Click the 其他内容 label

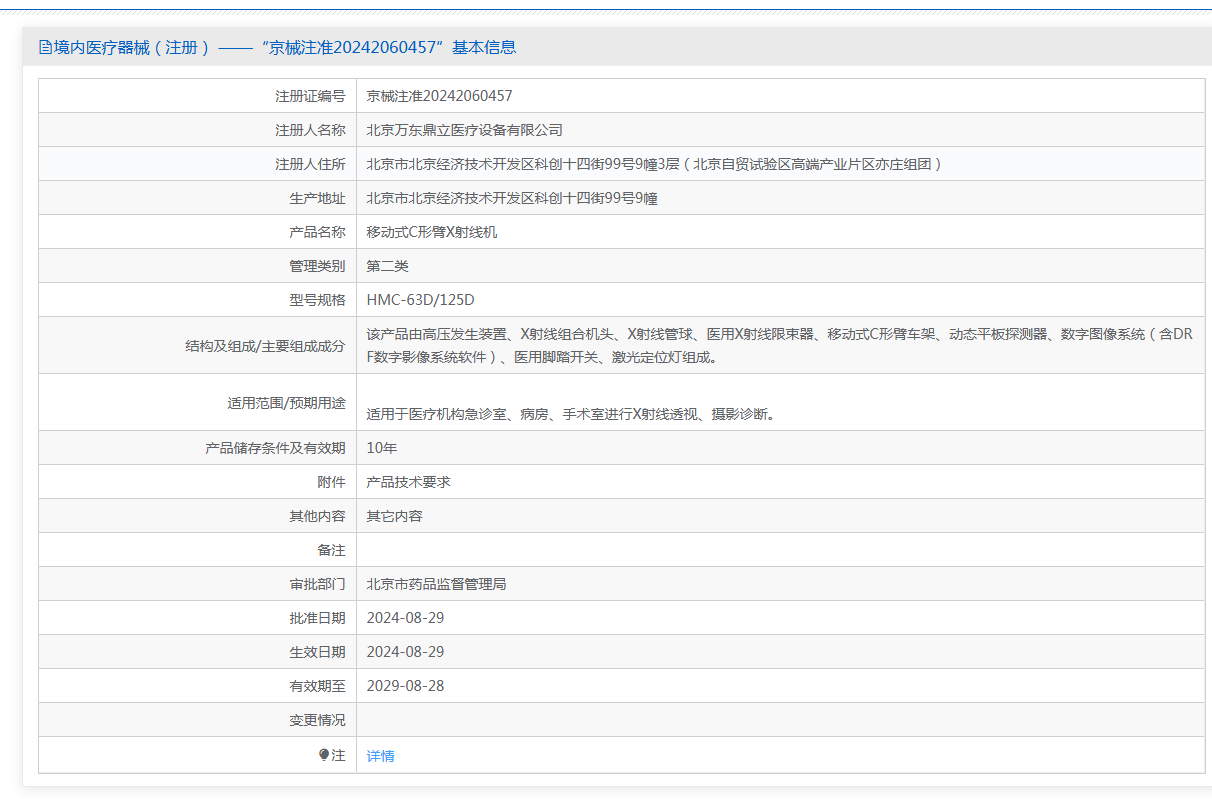[317, 516]
